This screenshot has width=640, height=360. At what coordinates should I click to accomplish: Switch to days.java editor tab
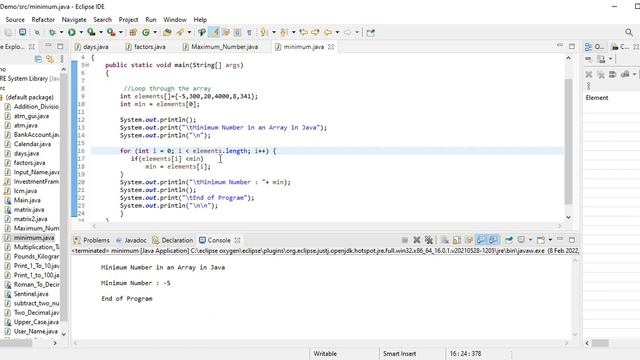coord(92,47)
